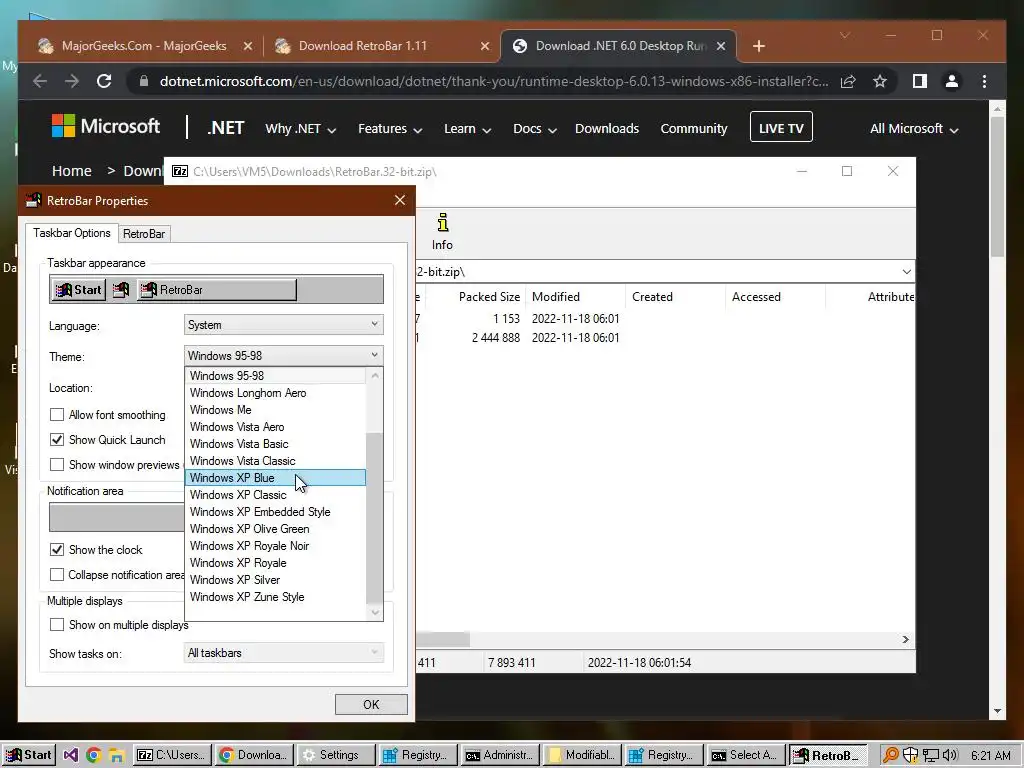The height and width of the screenshot is (768, 1024).
Task: Click the network tray icon
Action: coord(931,756)
